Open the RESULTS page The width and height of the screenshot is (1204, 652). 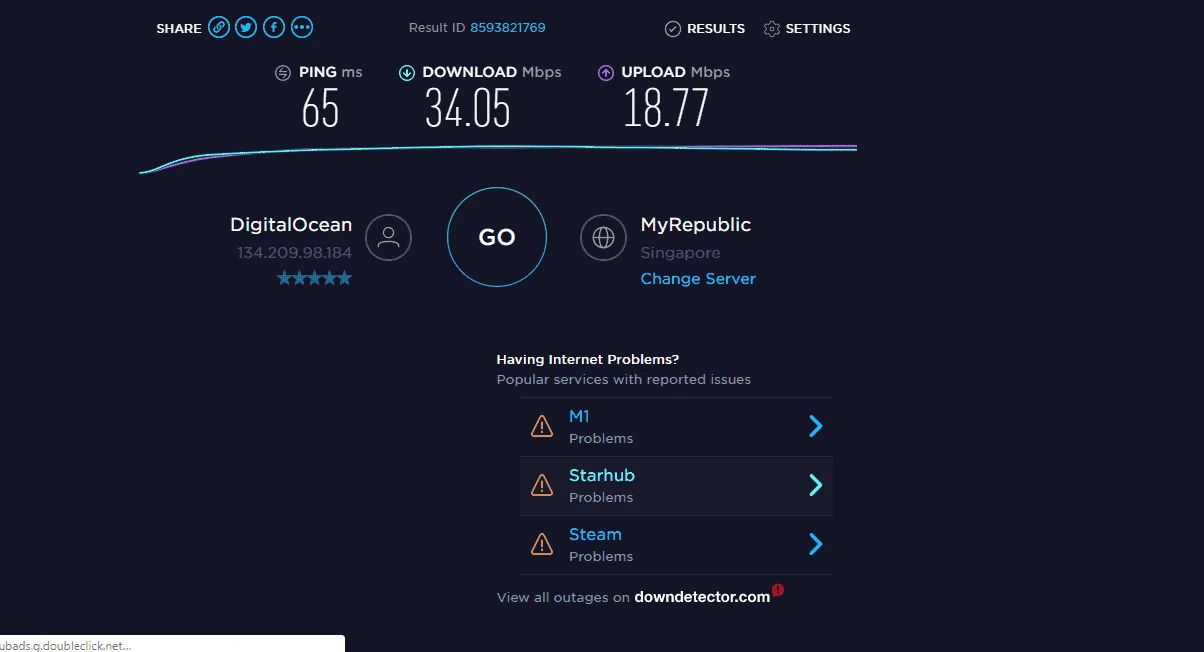coord(705,29)
